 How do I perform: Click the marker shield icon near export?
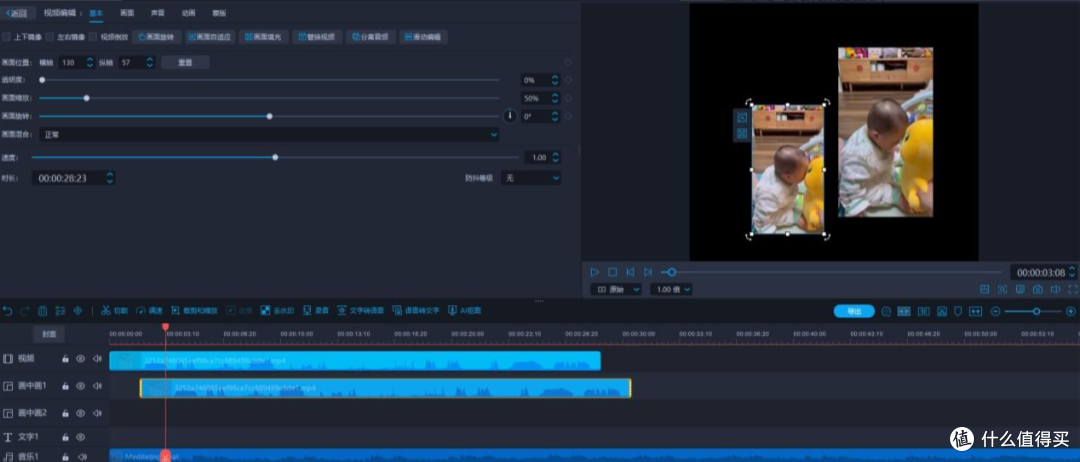957,311
